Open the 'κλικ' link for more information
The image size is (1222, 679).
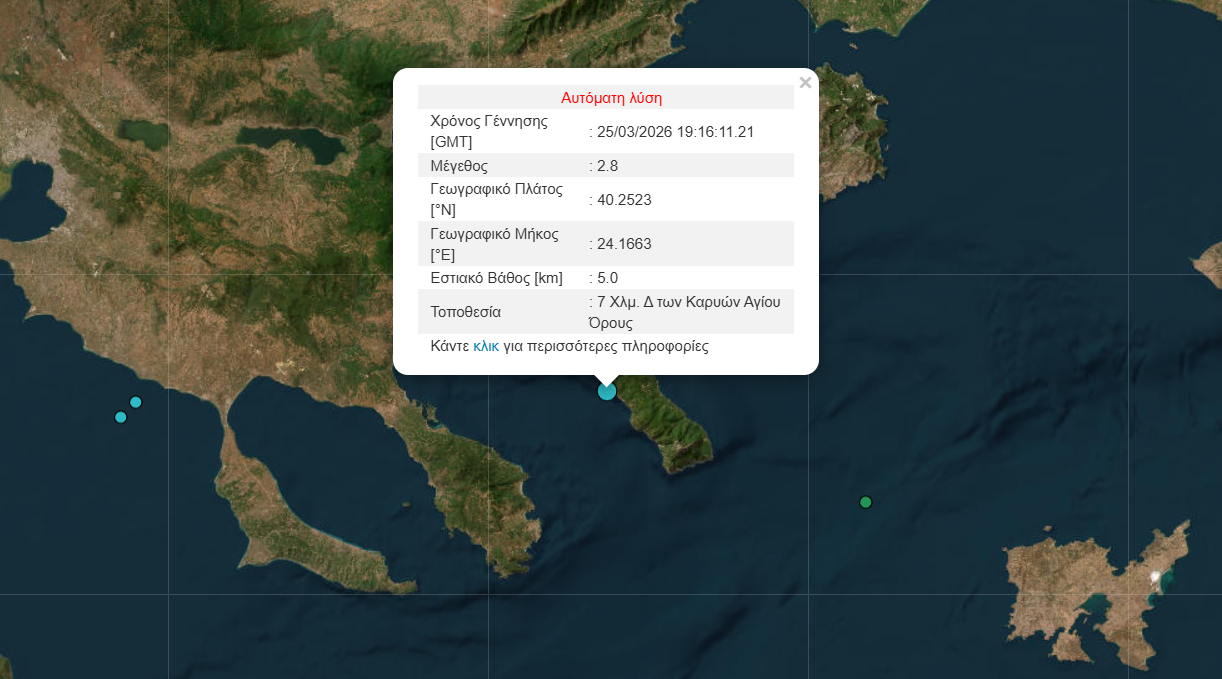point(486,347)
